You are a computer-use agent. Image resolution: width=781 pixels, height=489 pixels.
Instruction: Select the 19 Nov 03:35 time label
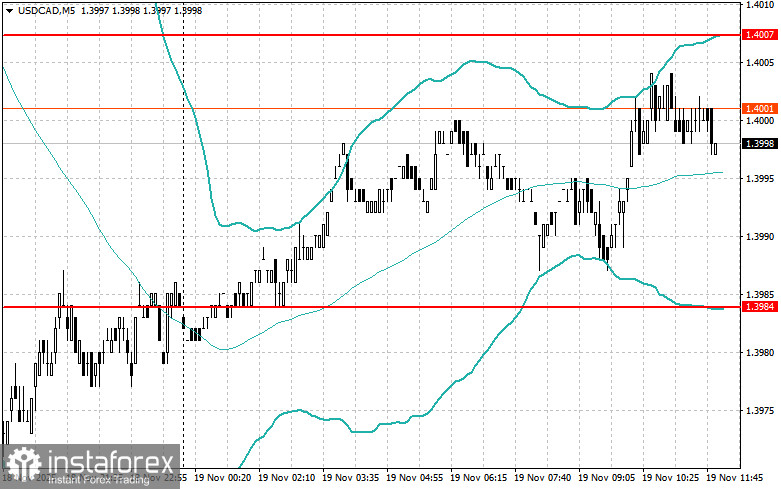point(351,478)
